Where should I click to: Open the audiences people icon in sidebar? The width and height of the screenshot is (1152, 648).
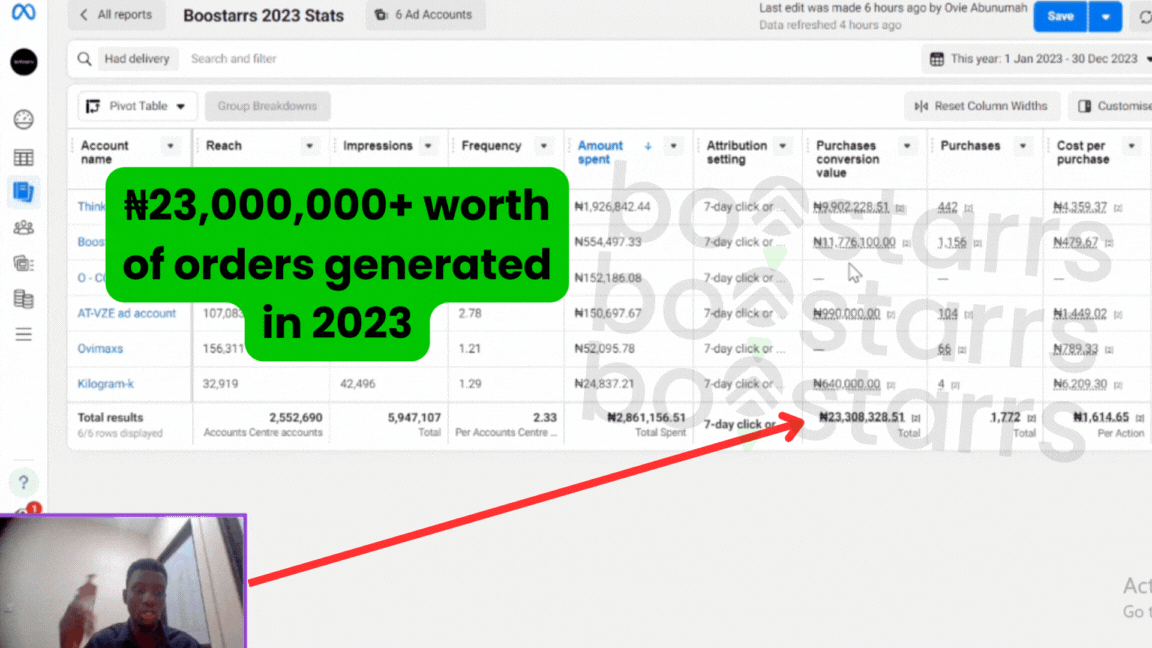24,228
